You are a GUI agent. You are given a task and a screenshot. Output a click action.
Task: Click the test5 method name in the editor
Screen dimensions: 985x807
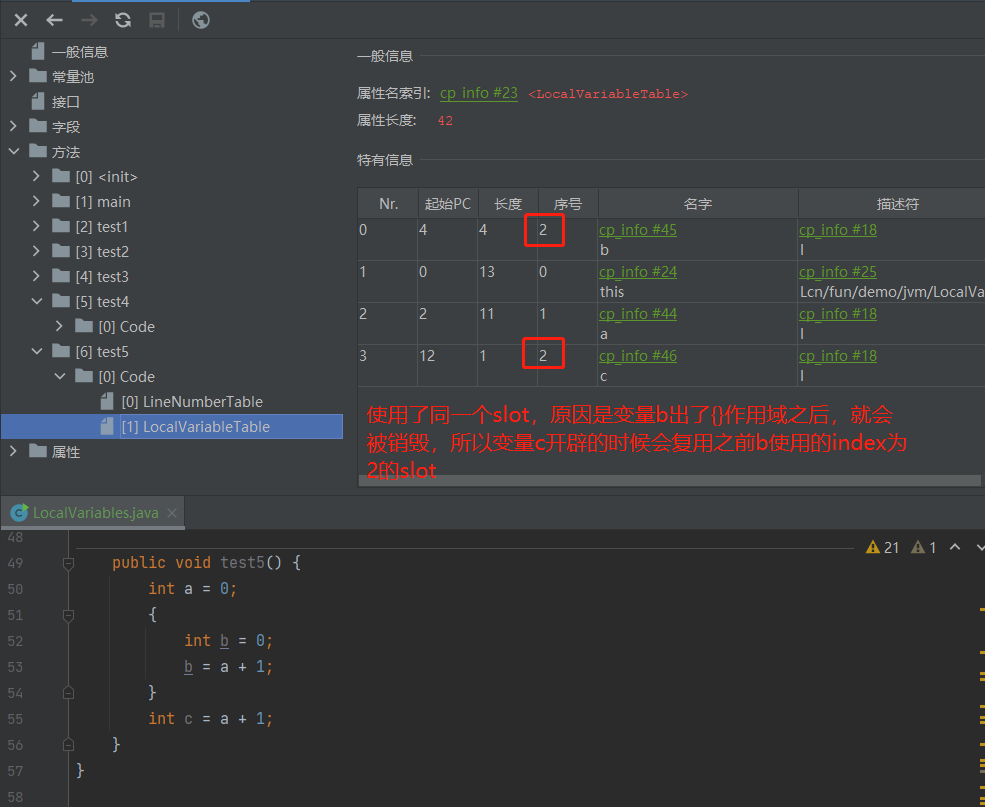(x=242, y=562)
